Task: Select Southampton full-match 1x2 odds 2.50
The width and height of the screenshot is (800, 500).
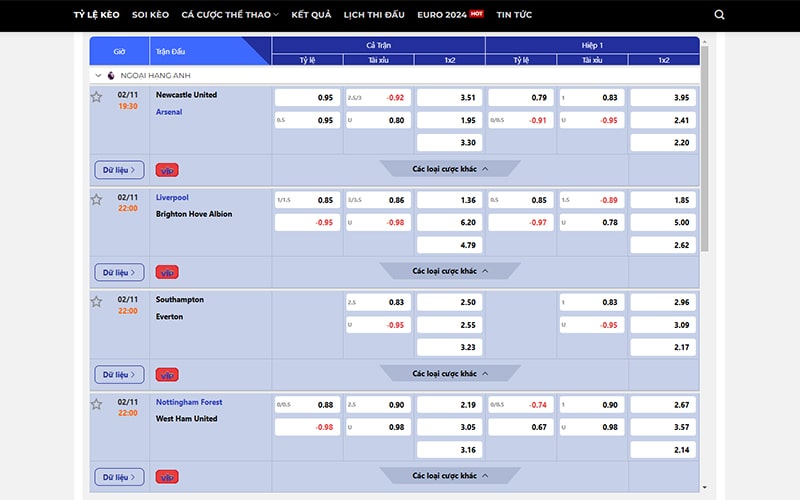Action: pyautogui.click(x=449, y=302)
